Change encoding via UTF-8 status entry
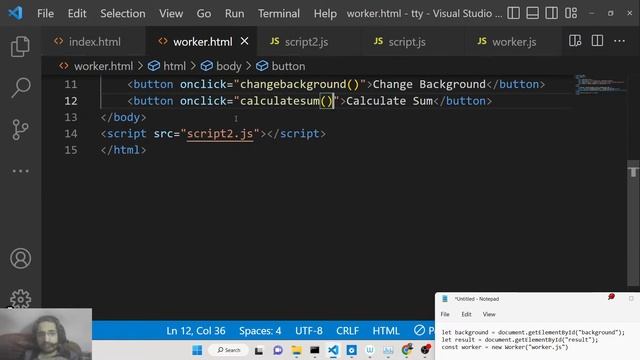The image size is (640, 360). click(x=309, y=331)
